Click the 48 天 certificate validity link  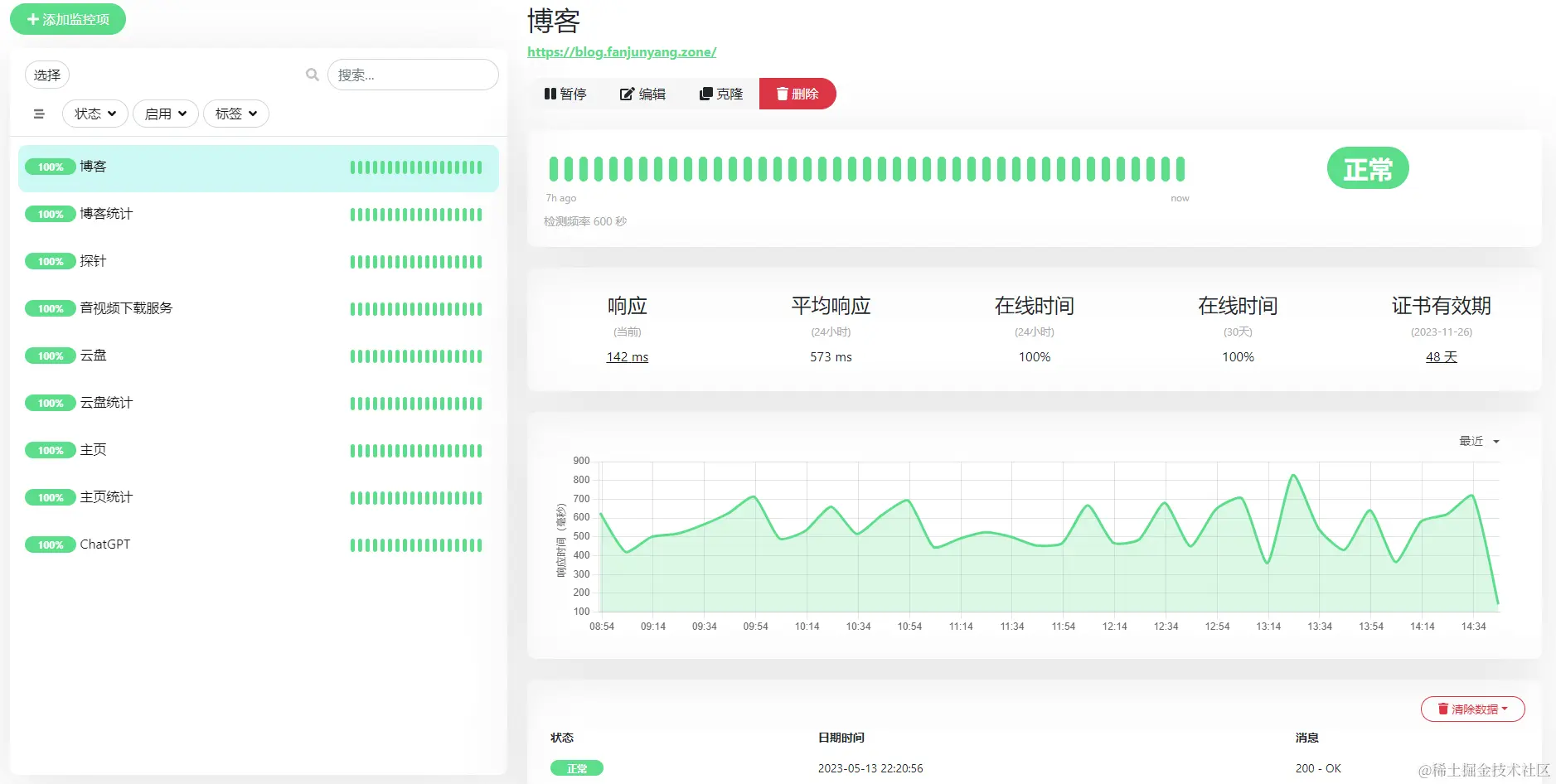(1442, 357)
